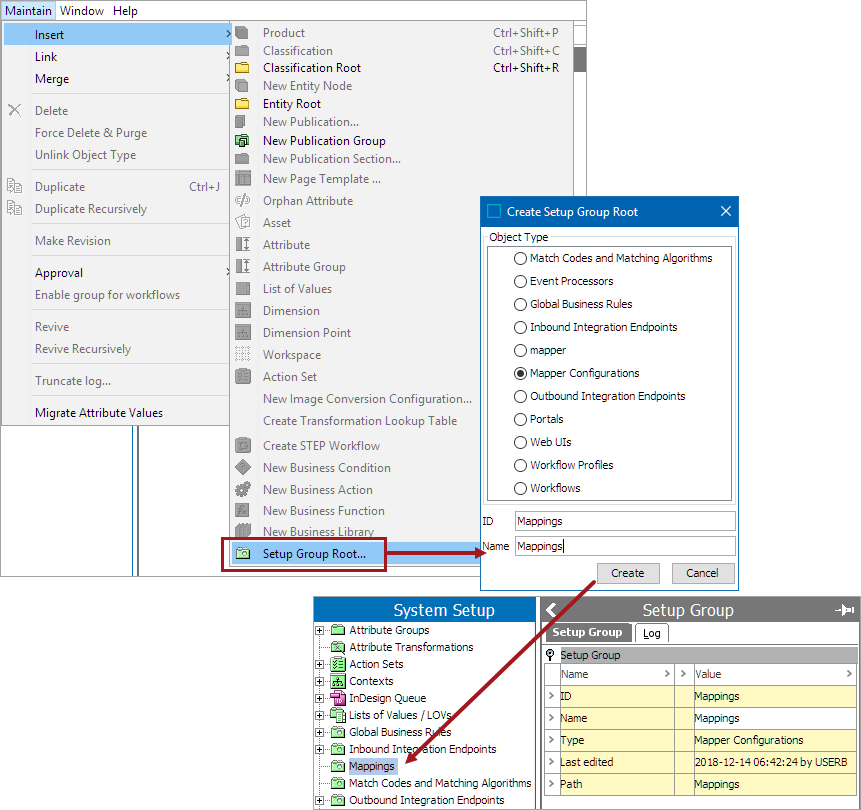This screenshot has width=861, height=810.
Task: Click the Entity Root folder icon
Action: tap(242, 104)
